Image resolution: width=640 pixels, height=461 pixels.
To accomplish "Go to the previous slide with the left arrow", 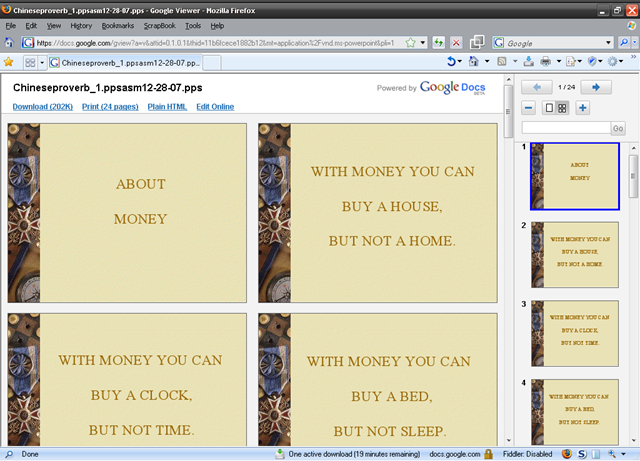I will [537, 87].
